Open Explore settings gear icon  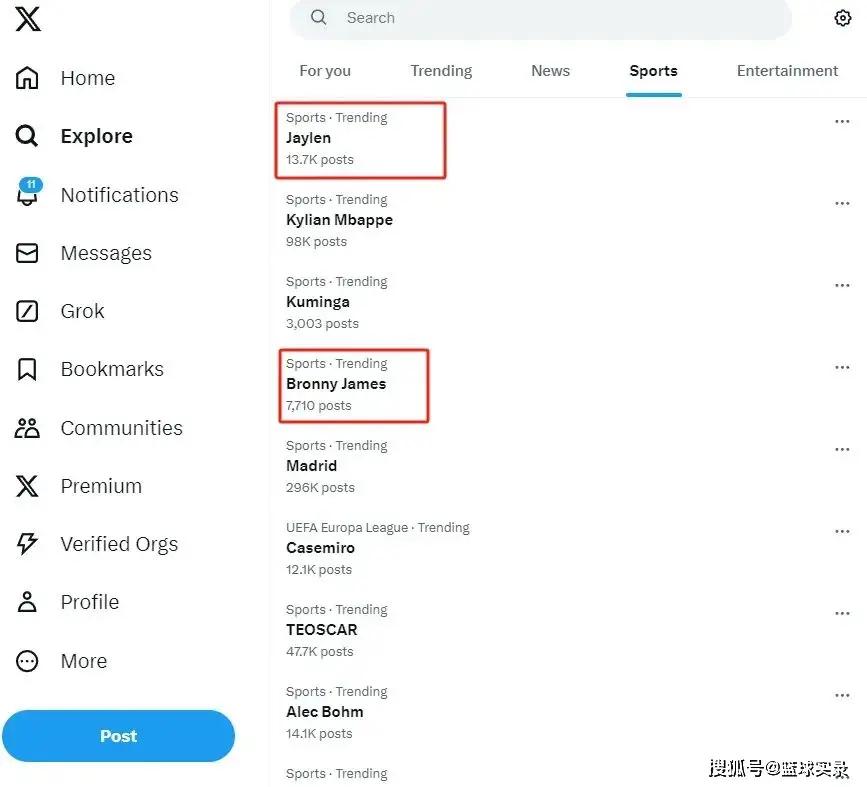point(842,18)
